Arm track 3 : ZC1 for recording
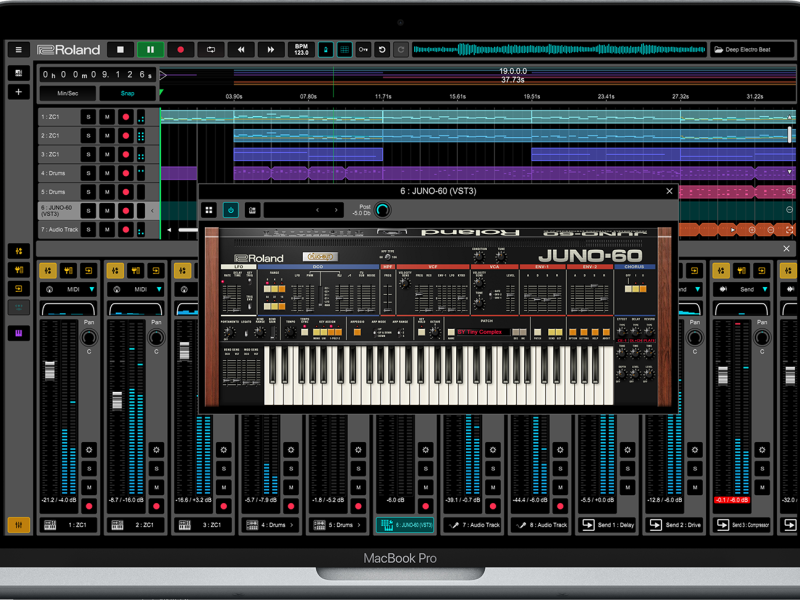Screen dimensions: 800x600 tap(126, 155)
